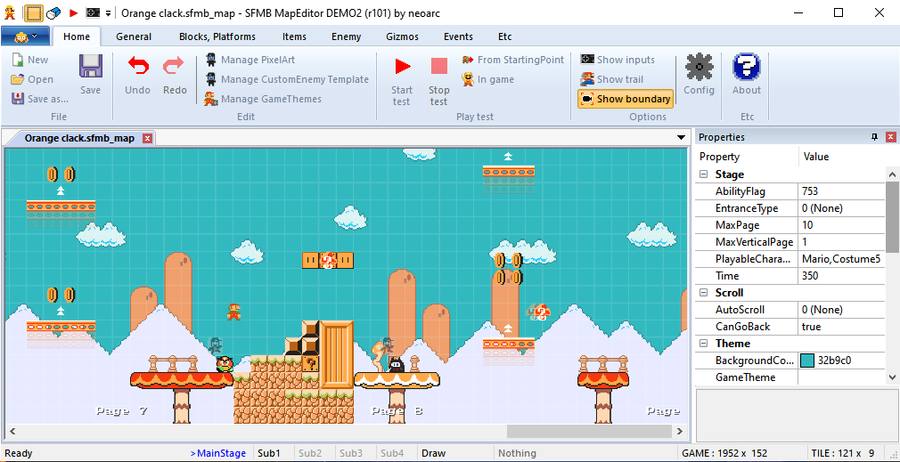900x462 pixels.
Task: Disable the Show boundary option
Action: pos(626,99)
